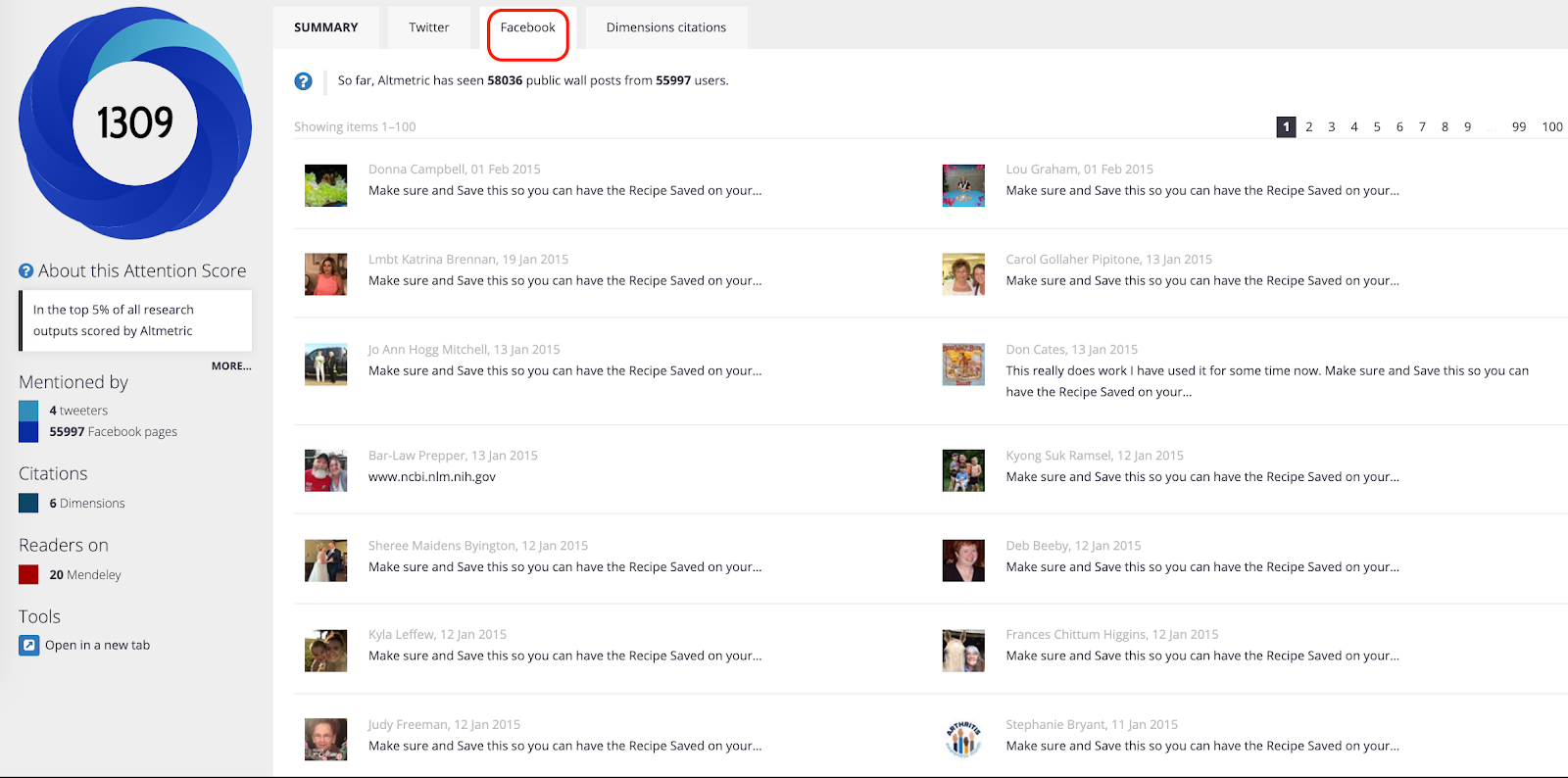Click the Open in a new tab icon
Viewport: 1568px width, 778px height.
pyautogui.click(x=28, y=645)
